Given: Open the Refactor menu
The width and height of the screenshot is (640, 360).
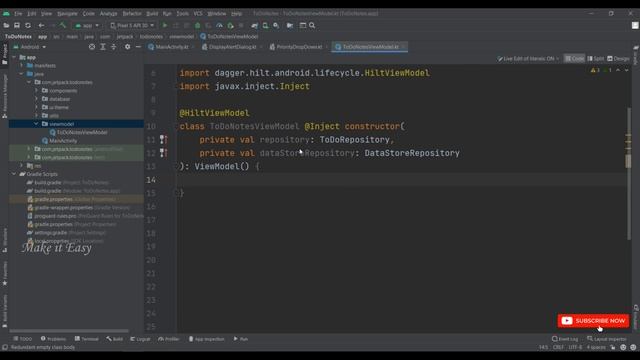Looking at the screenshot, I should [132, 13].
